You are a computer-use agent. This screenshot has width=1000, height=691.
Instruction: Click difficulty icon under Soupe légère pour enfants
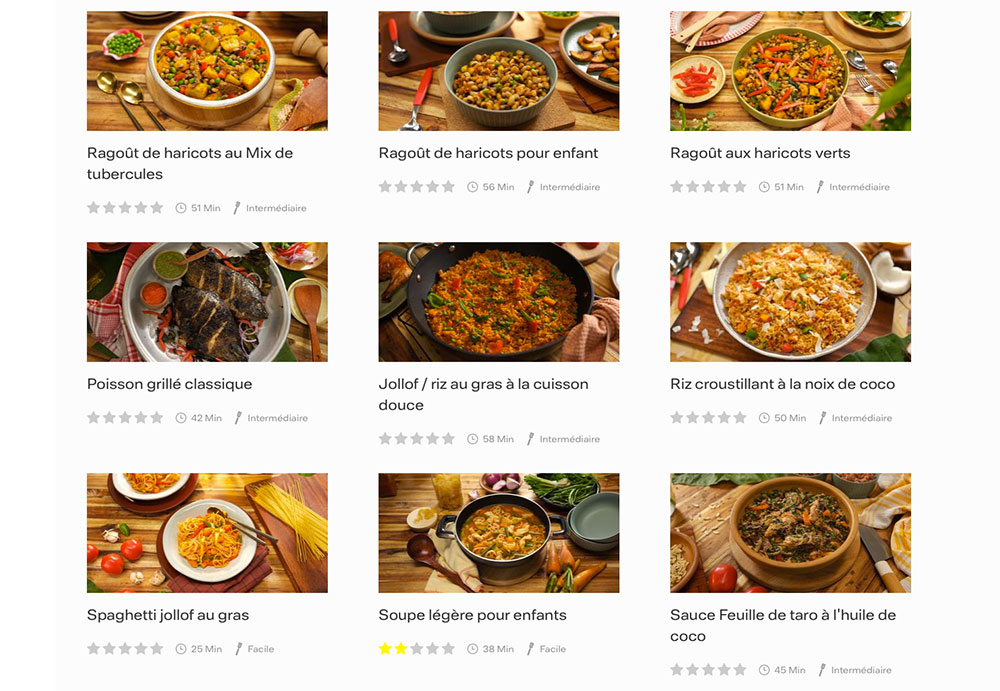(x=530, y=649)
